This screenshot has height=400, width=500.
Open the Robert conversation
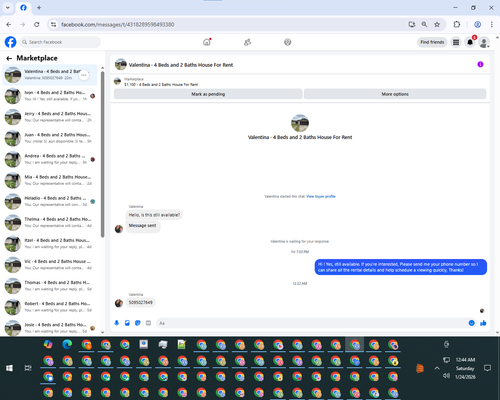(50, 307)
